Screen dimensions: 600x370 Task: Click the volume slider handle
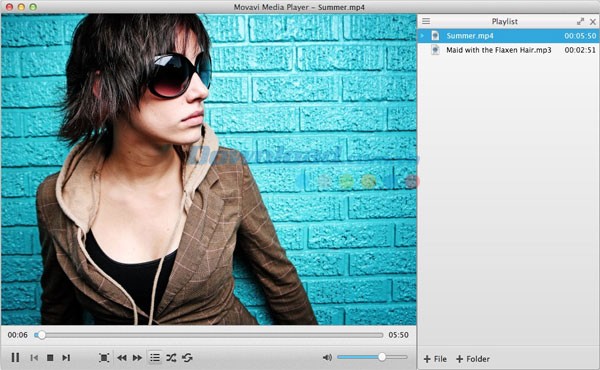[382, 357]
